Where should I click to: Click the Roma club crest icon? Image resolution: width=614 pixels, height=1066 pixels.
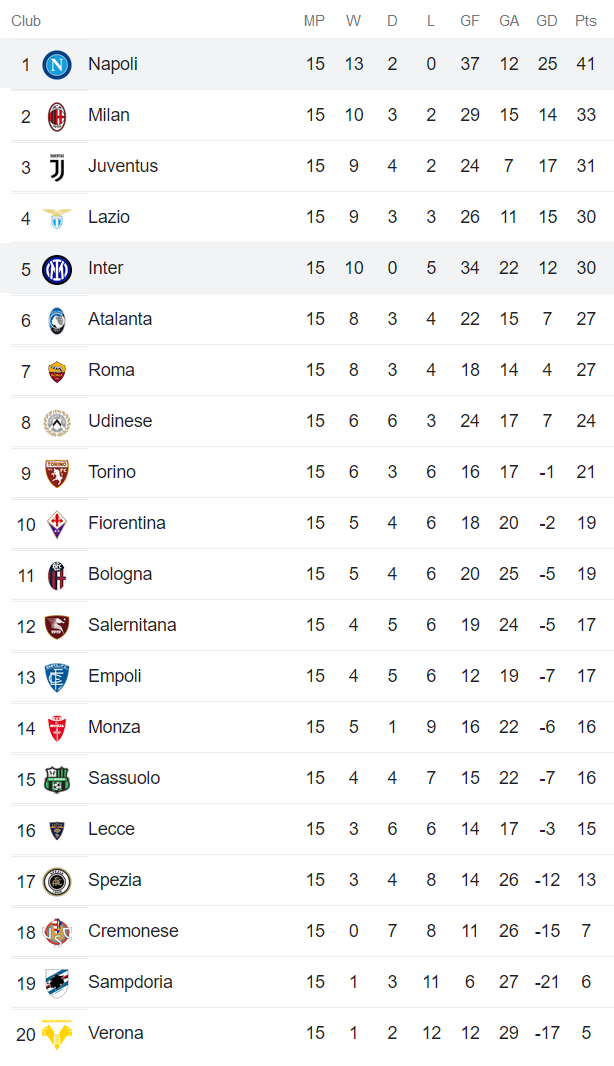coord(57,371)
